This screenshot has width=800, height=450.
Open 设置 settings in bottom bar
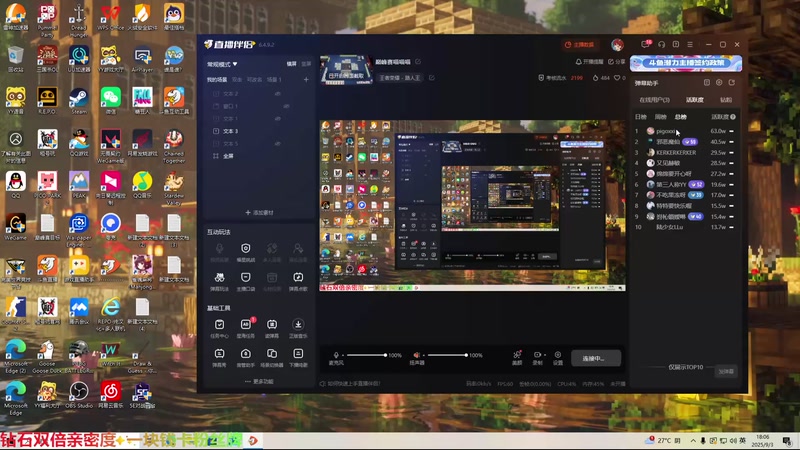(558, 358)
